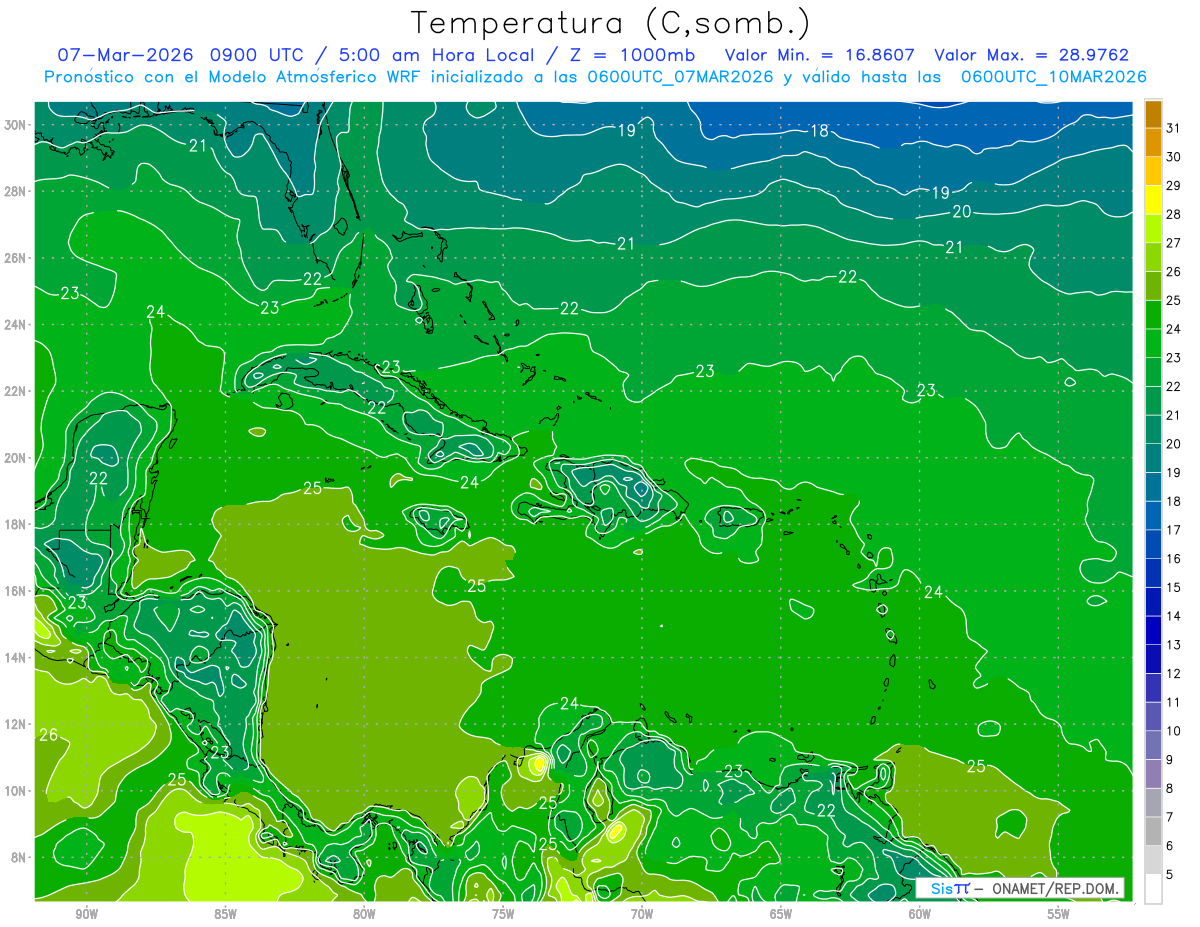1200x927 pixels.
Task: Click the 27 label on the color bar
Action: (x=1174, y=243)
